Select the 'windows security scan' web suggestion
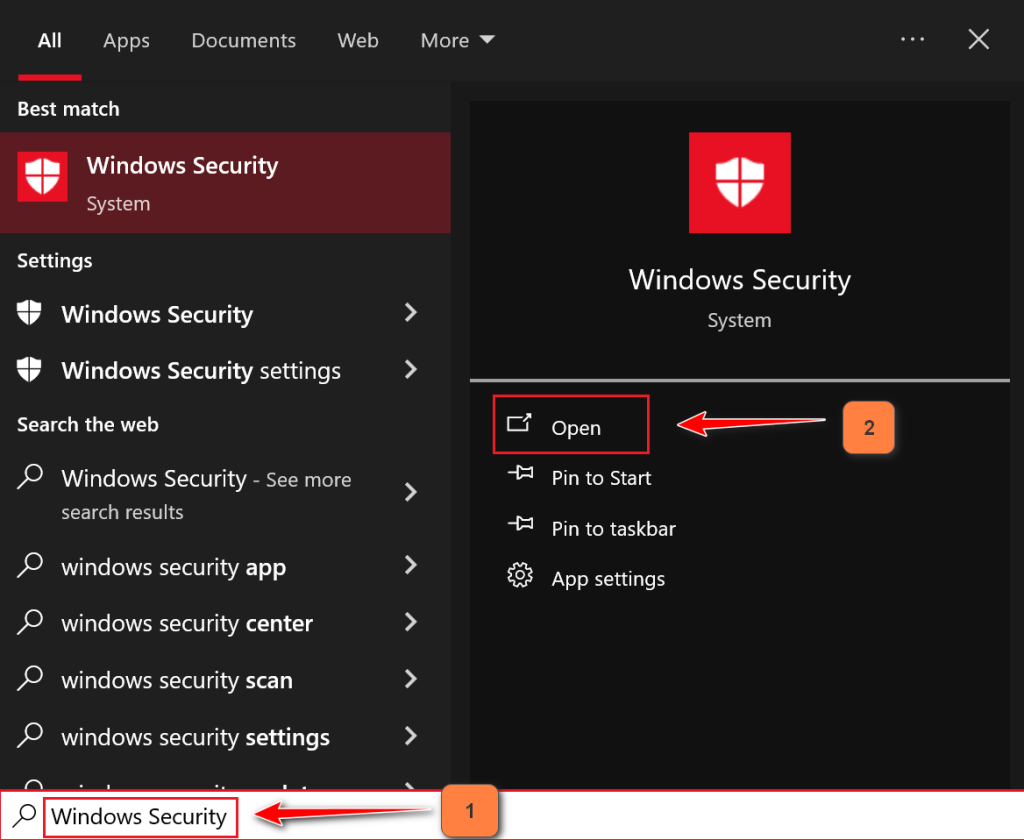Viewport: 1024px width, 840px height. click(x=177, y=680)
